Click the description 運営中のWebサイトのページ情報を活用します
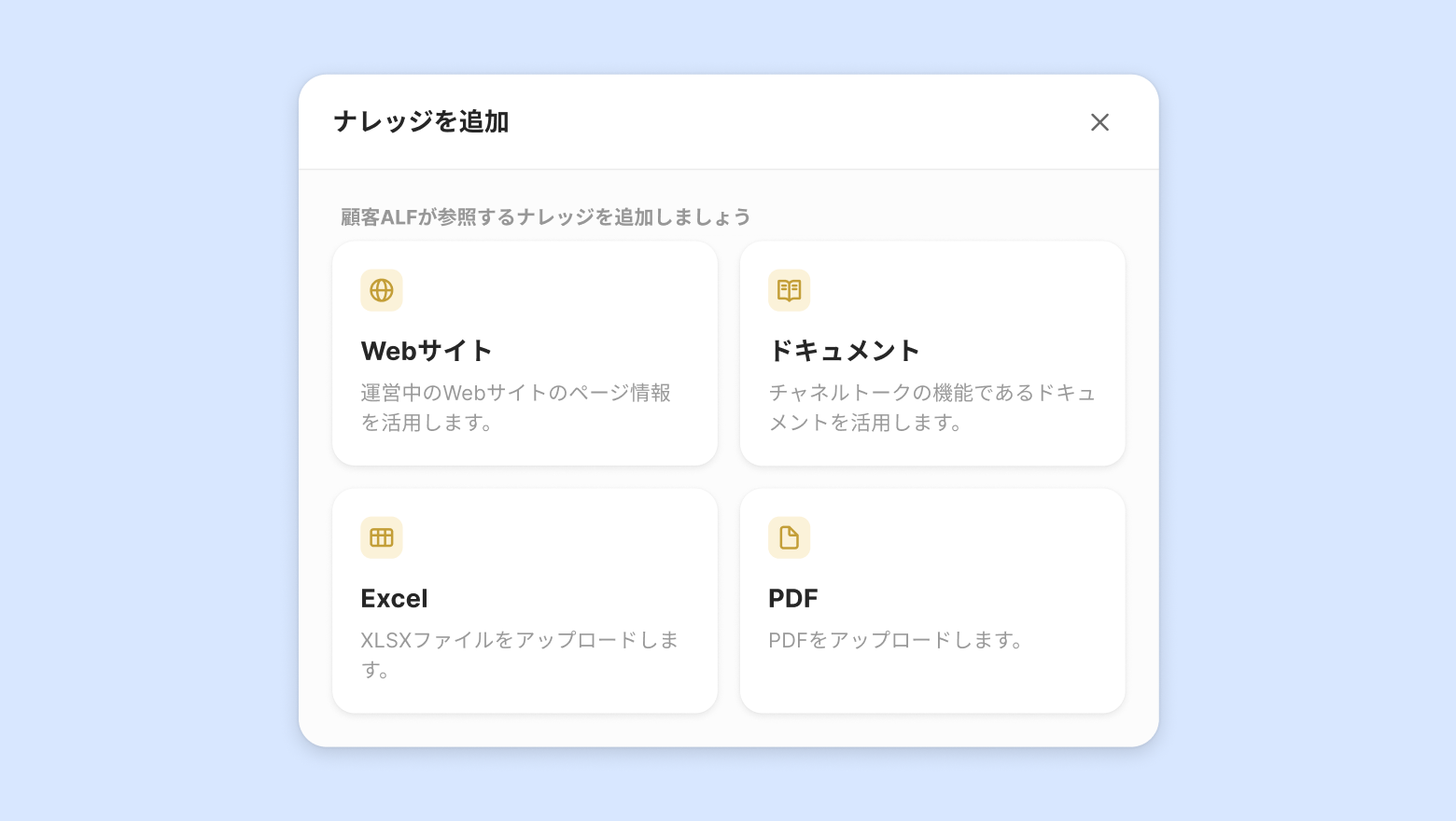1456x821 pixels. tap(515, 408)
